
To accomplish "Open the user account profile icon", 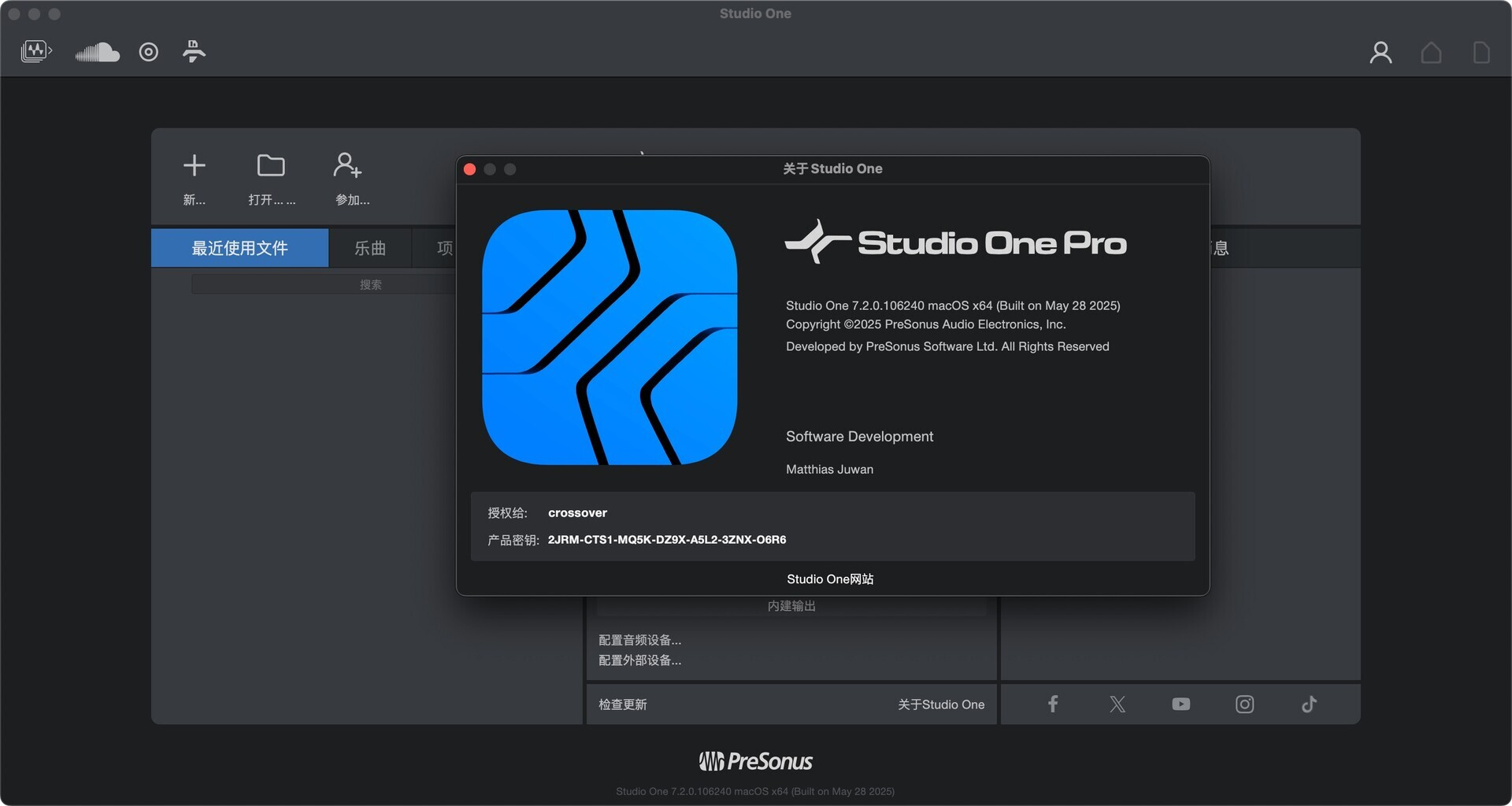I will (1380, 53).
